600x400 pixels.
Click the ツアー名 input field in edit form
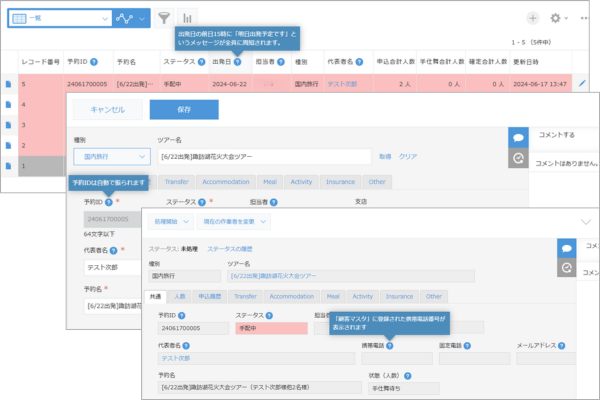click(264, 157)
